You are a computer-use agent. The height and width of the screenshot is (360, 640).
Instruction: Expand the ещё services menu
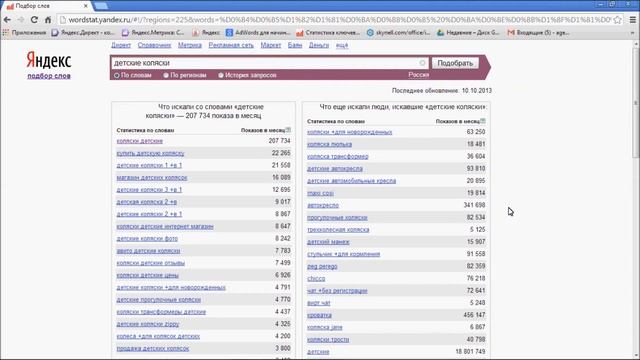342,45
